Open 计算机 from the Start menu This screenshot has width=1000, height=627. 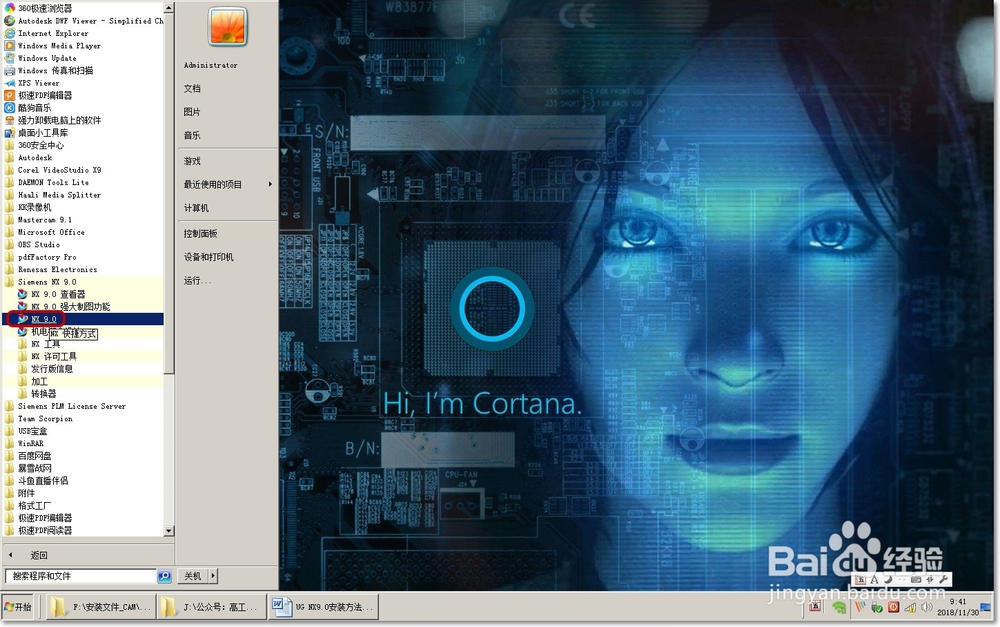tap(196, 208)
